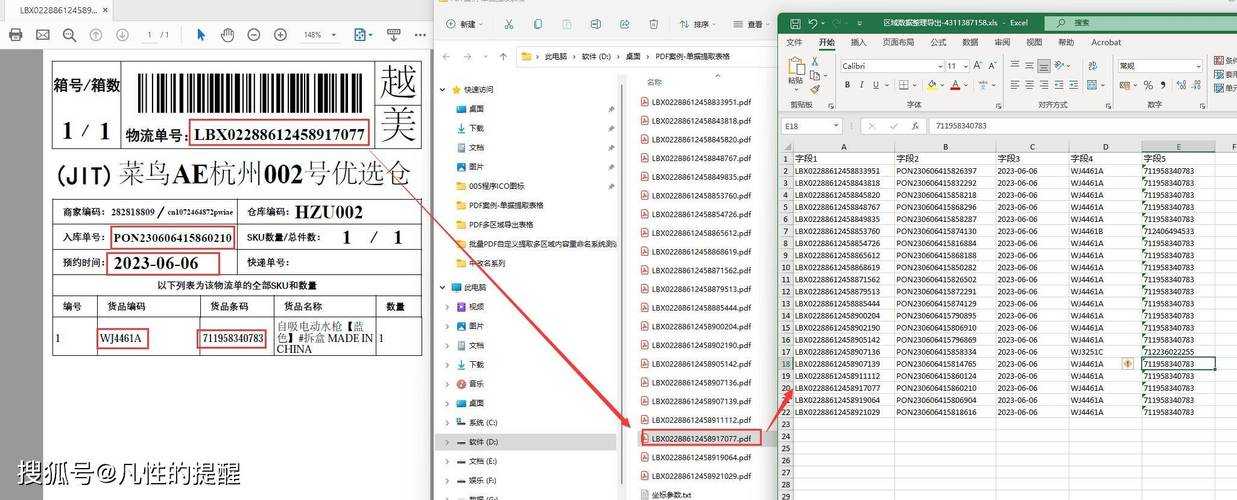Collapse 快速访问 tree section

pos(443,90)
